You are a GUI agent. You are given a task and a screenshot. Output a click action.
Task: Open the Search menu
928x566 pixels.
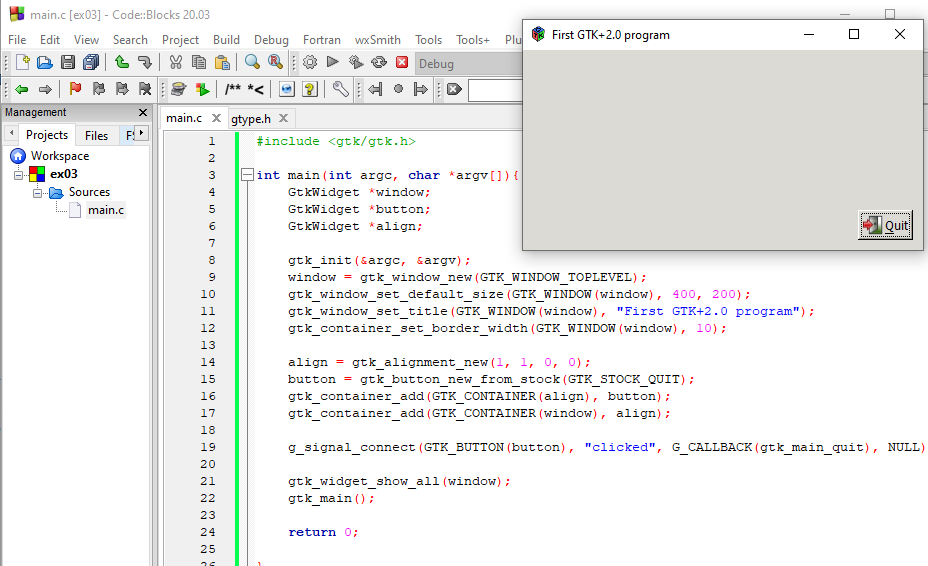[130, 40]
